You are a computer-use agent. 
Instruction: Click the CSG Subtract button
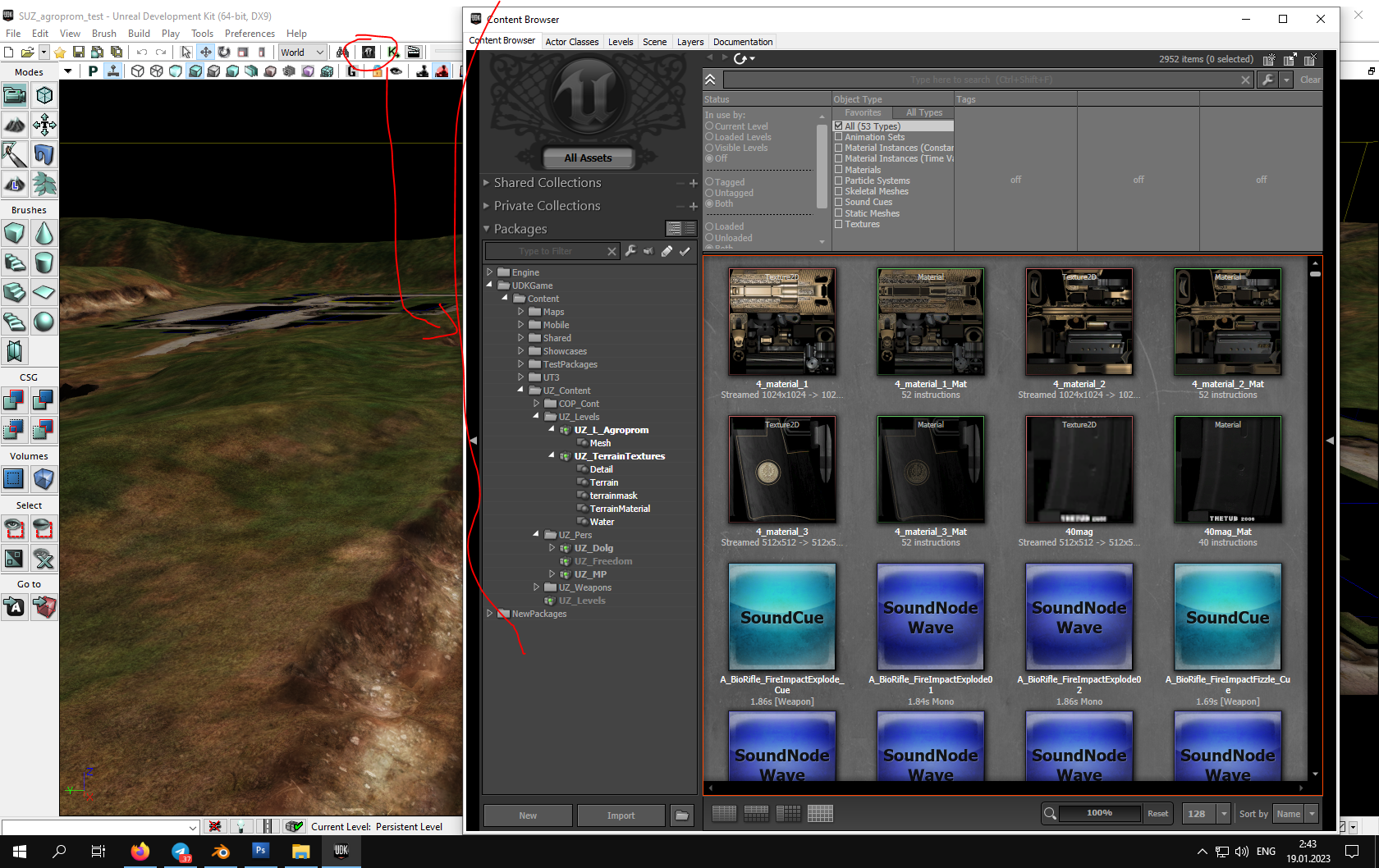(44, 400)
